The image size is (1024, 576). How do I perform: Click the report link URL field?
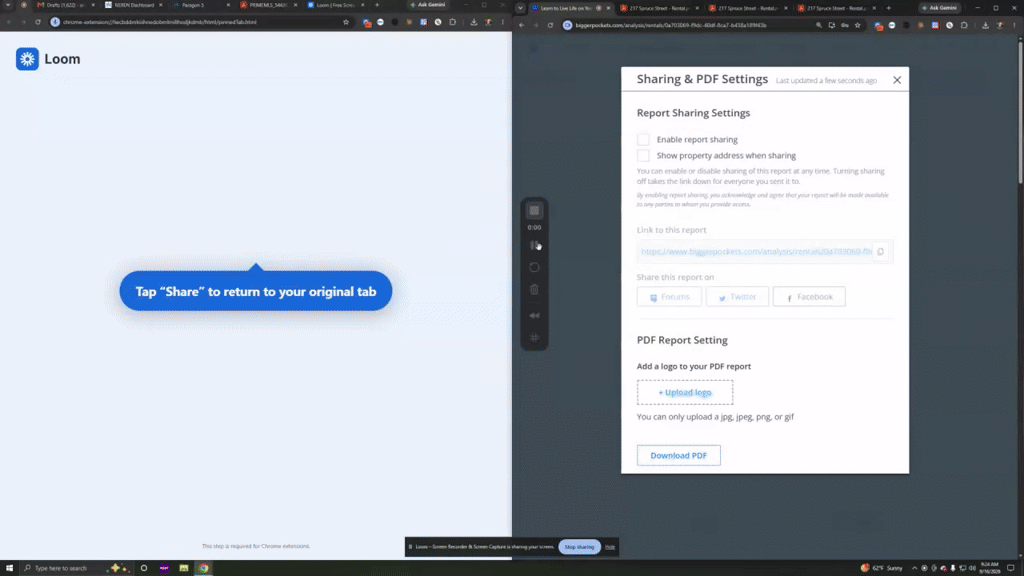coord(756,251)
